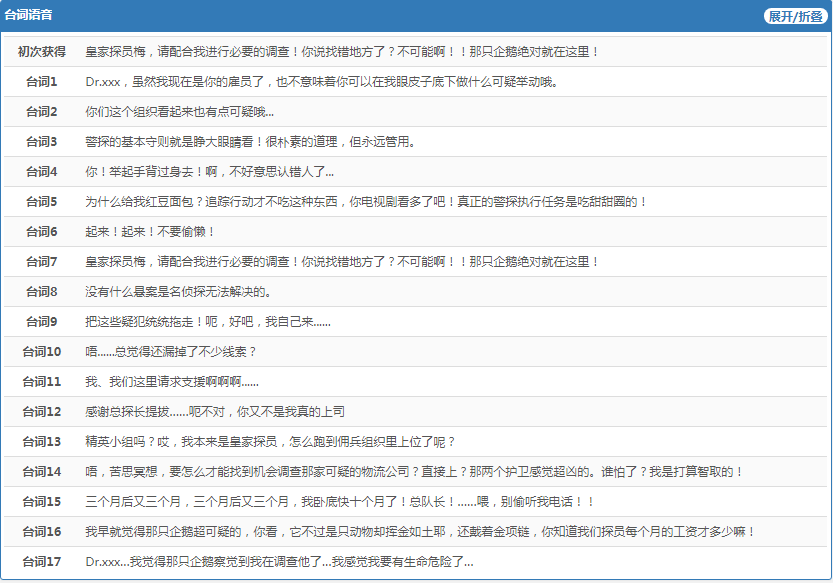Select the 台词15 label cell
The width and height of the screenshot is (833, 583).
point(42,502)
